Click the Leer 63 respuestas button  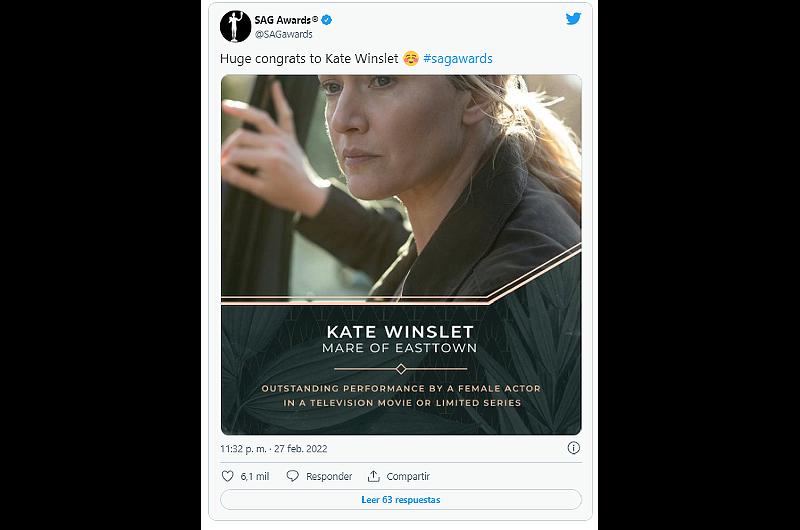[x=401, y=499]
